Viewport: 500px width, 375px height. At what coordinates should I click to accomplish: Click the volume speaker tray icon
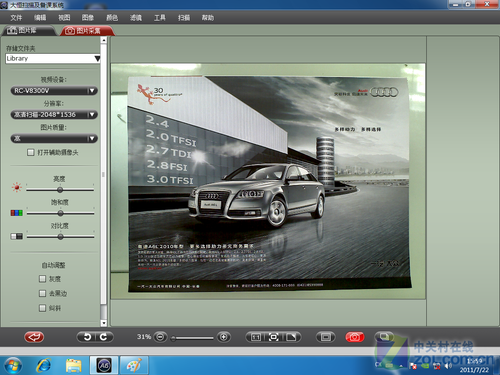(448, 366)
